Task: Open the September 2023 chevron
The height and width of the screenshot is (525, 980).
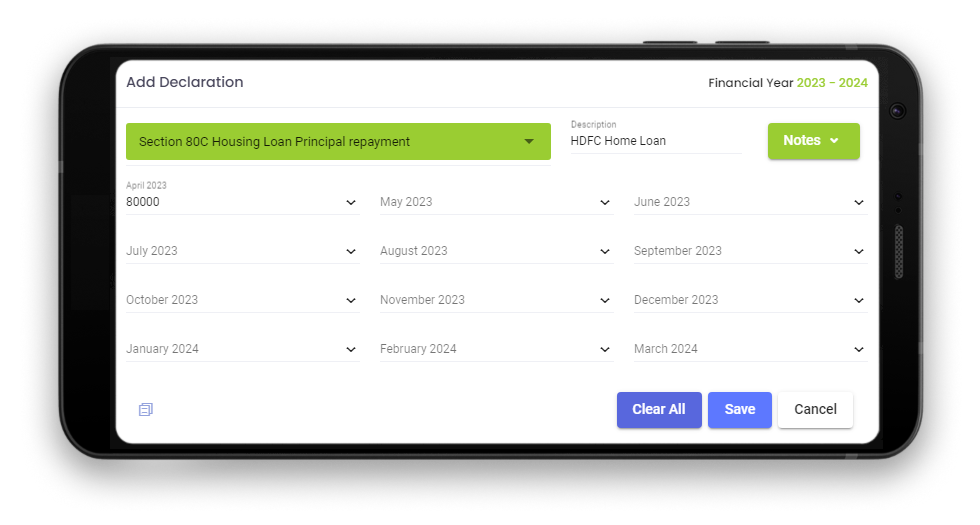Action: (x=859, y=251)
